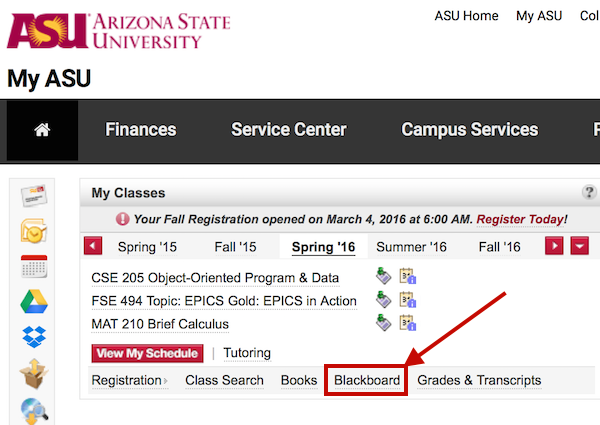Click the green book icon beside CSE 205
Screen dimensions: 600x425
tap(383, 277)
